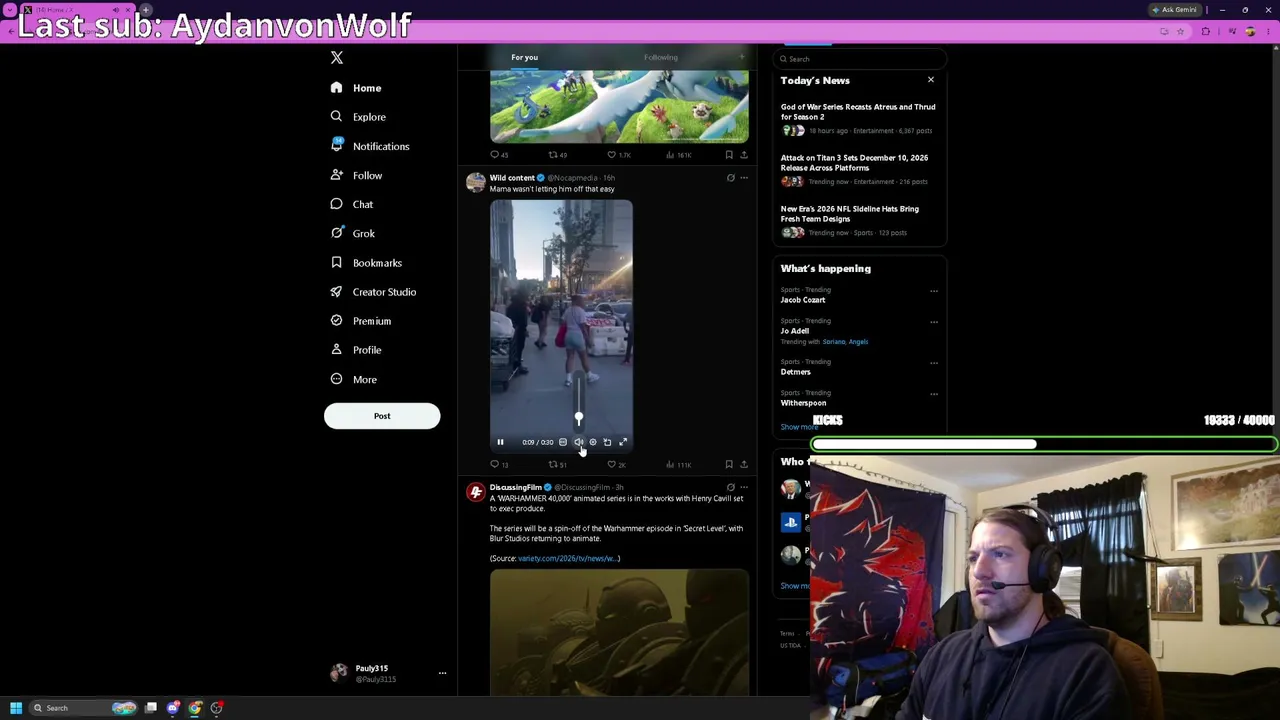Open the Bookmarks page
The height and width of the screenshot is (720, 1280).
tap(365, 263)
